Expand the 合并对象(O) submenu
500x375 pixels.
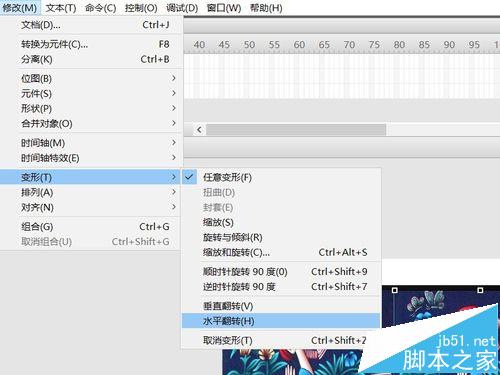pyautogui.click(x=91, y=124)
